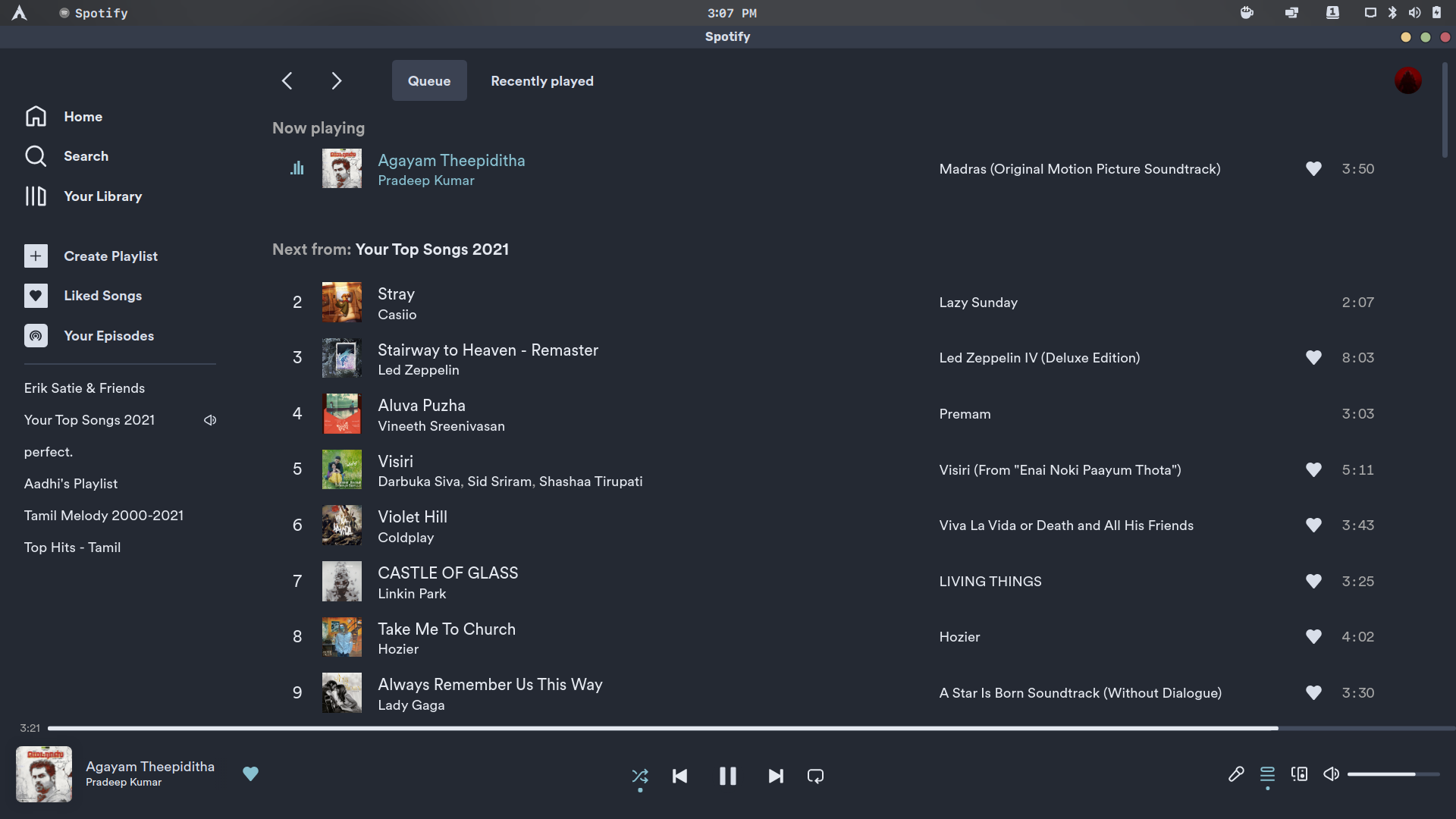Expand Erik Satie & Friends playlist

click(84, 388)
